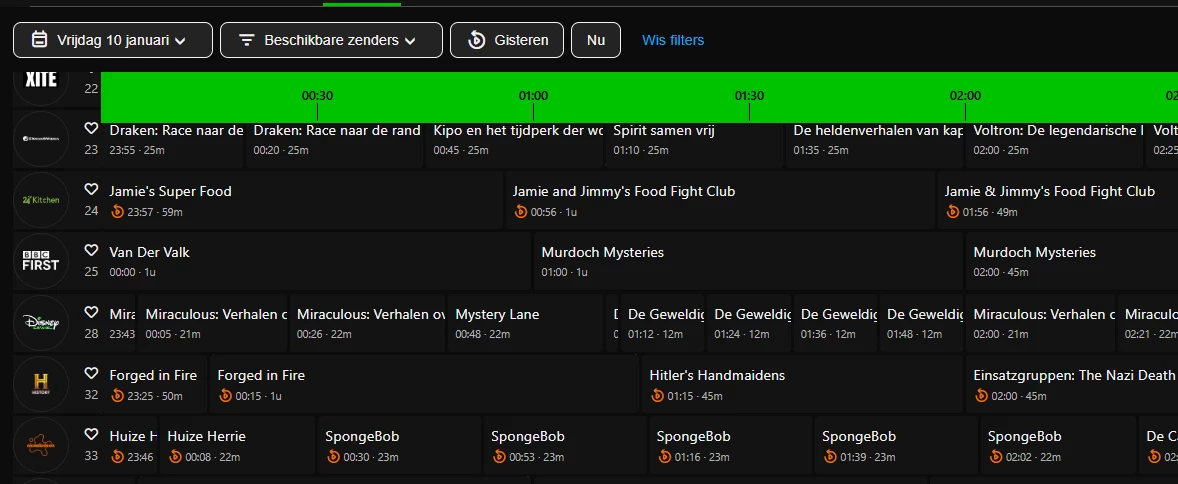This screenshot has width=1178, height=484.
Task: Click the 01:00 timeline marker
Action: 533,96
